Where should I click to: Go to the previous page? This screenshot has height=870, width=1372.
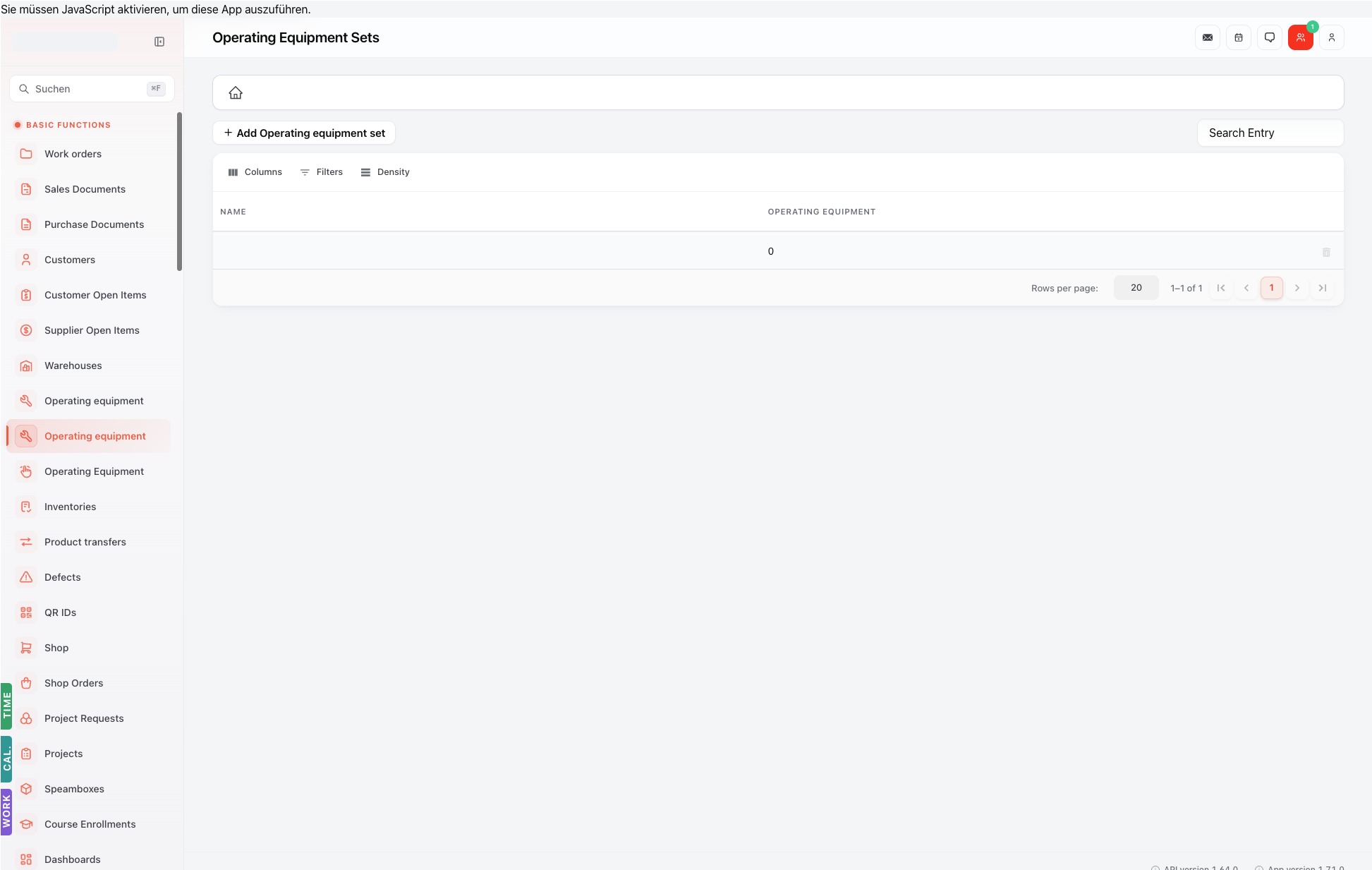tap(1246, 288)
